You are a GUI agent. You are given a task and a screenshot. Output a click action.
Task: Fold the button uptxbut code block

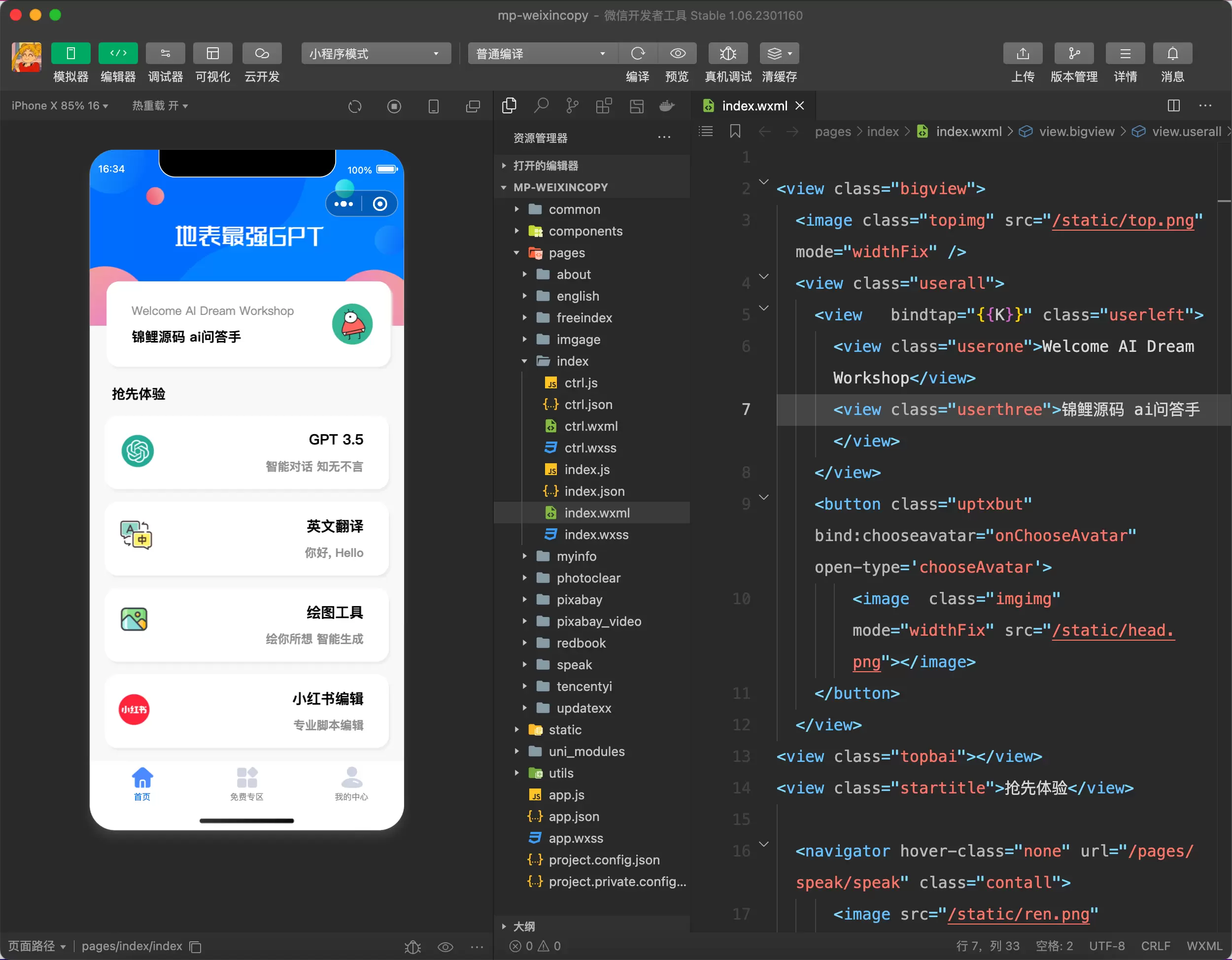[764, 497]
